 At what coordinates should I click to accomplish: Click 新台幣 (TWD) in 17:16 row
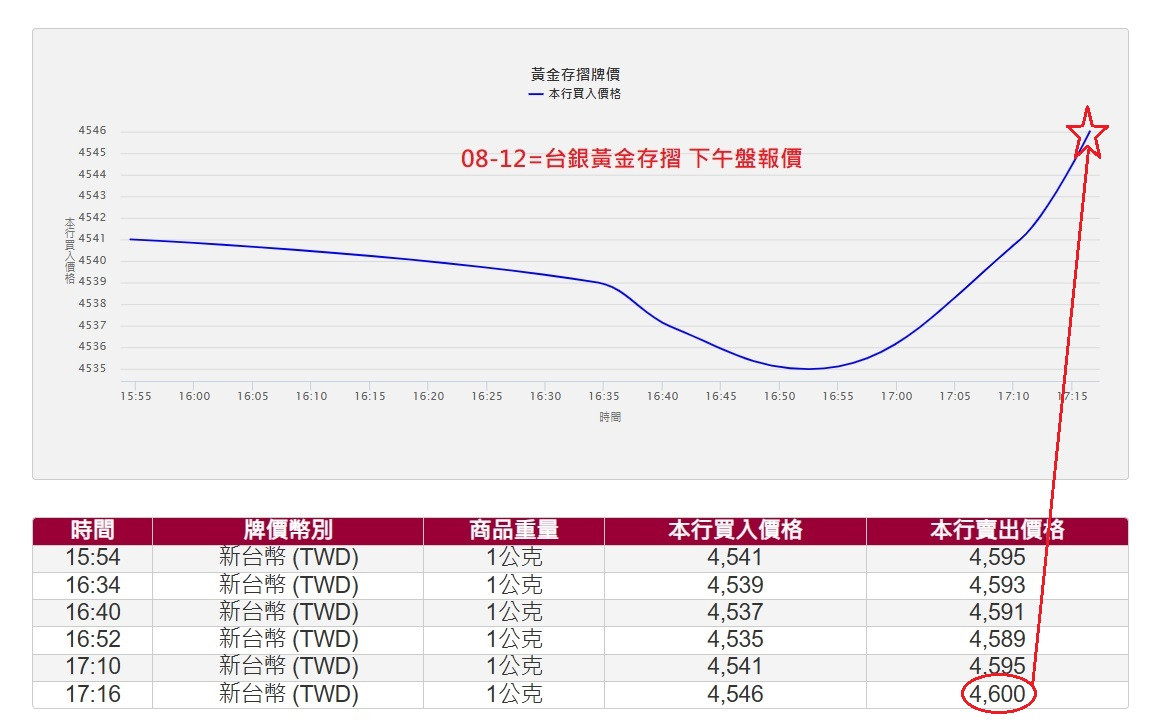pos(289,694)
